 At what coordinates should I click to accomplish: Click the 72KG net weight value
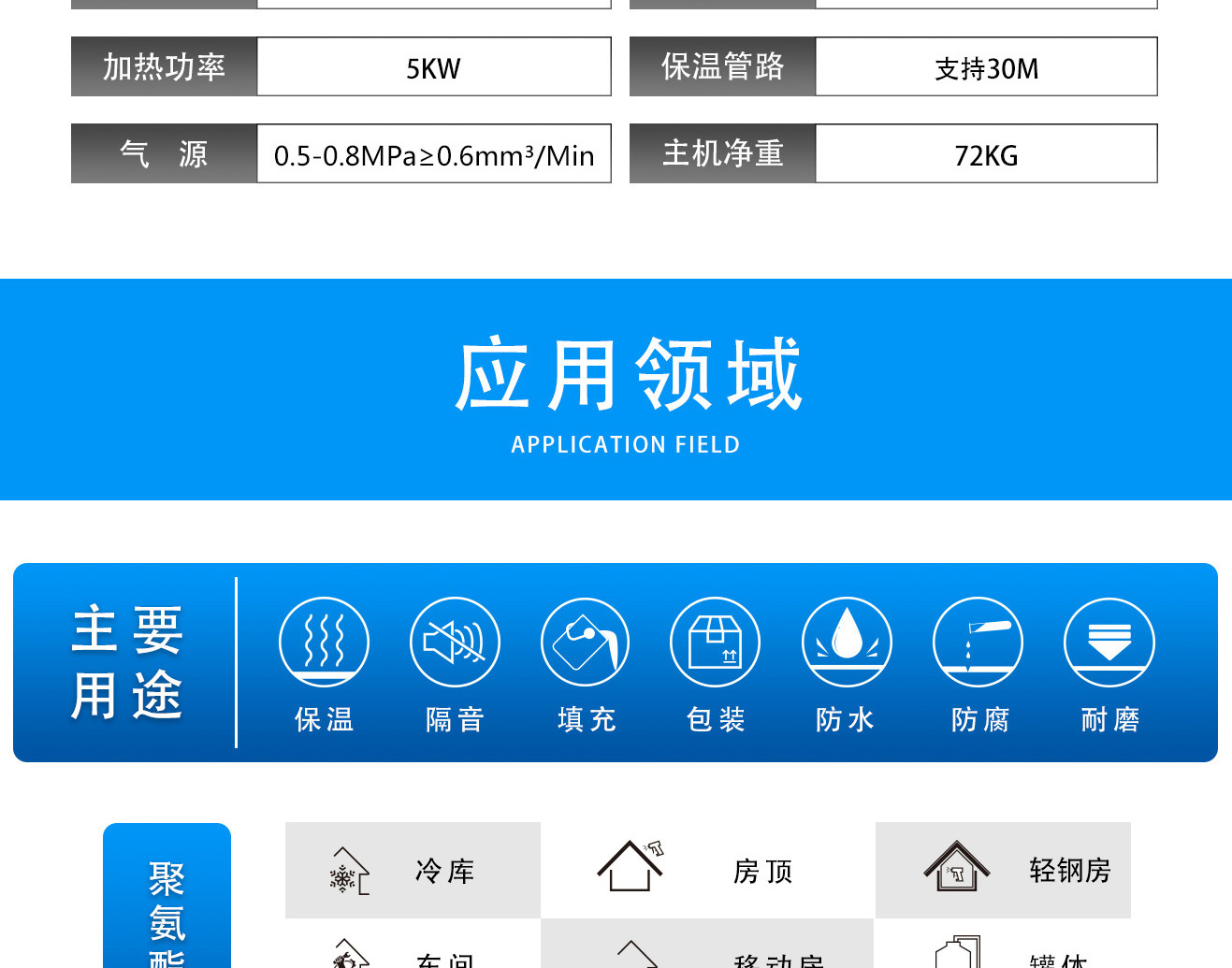[x=986, y=155]
